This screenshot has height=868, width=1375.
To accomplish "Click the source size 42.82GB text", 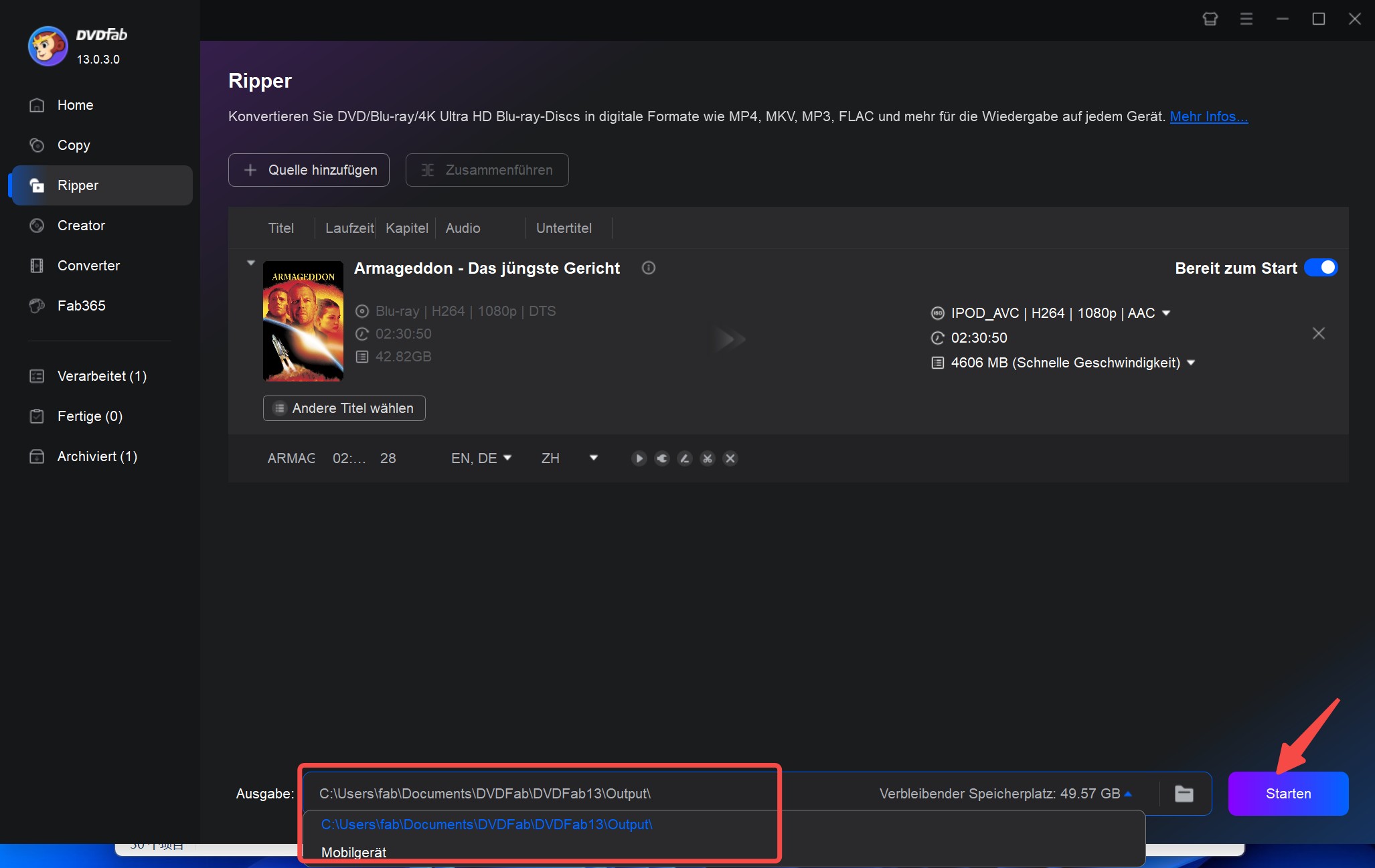I will click(x=403, y=357).
